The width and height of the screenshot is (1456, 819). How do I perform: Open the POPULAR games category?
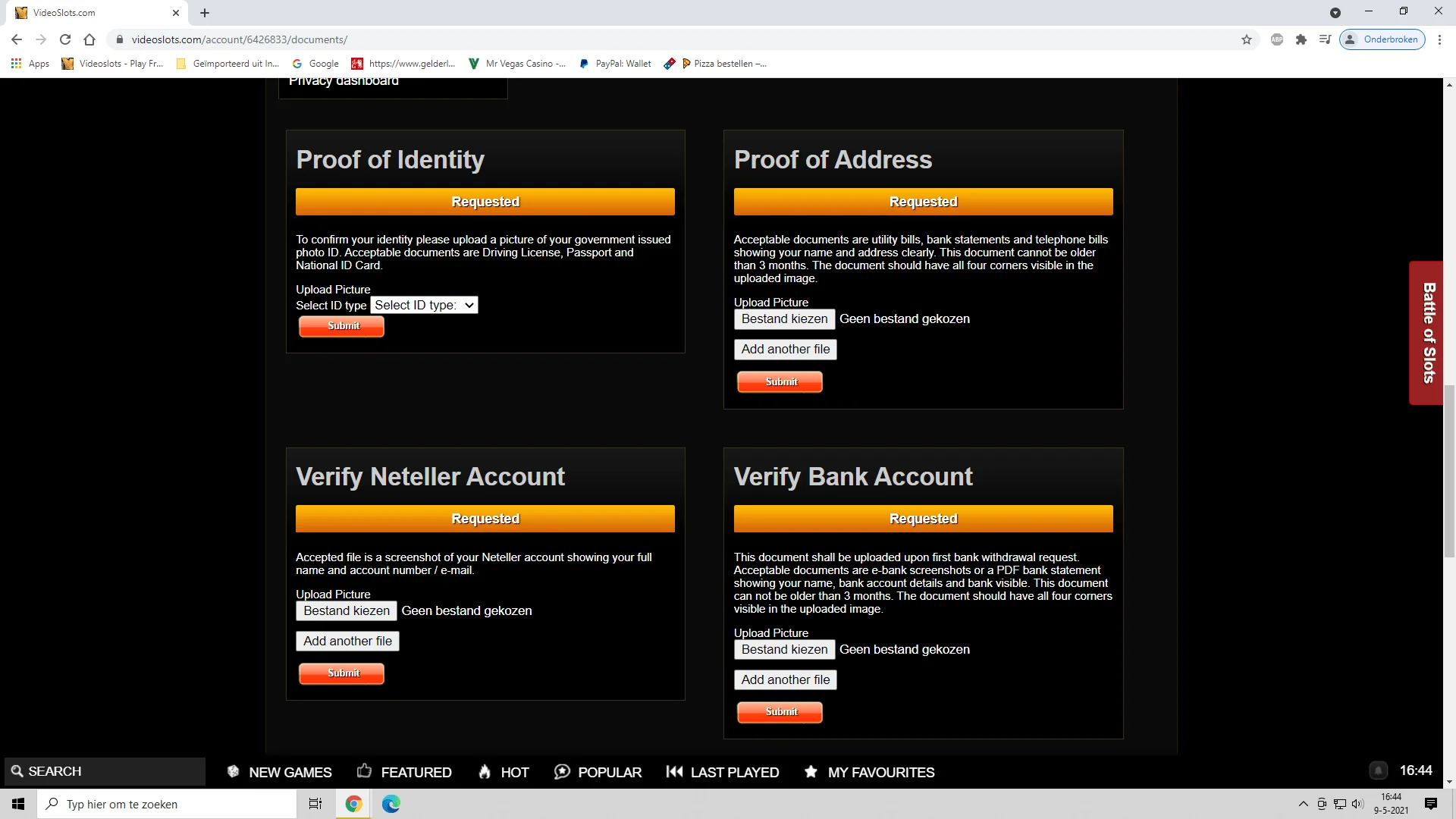[598, 772]
